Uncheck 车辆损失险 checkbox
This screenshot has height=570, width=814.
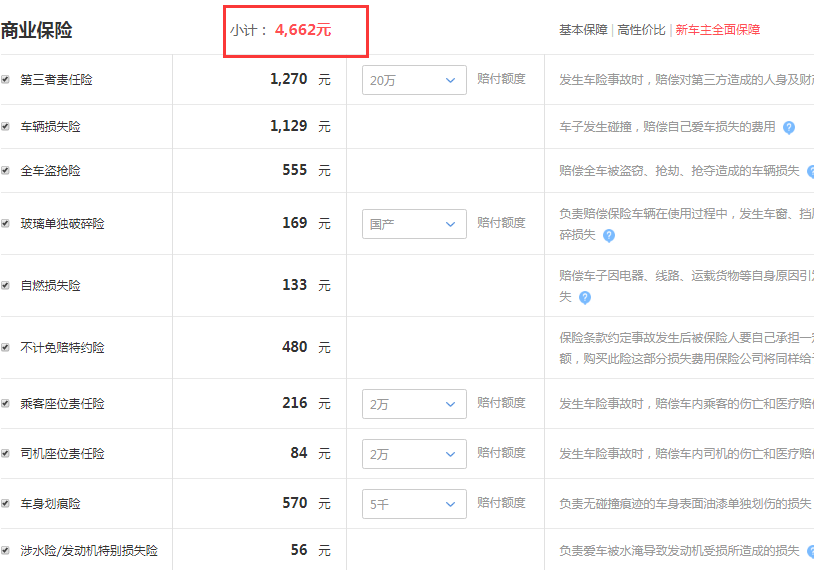5,126
